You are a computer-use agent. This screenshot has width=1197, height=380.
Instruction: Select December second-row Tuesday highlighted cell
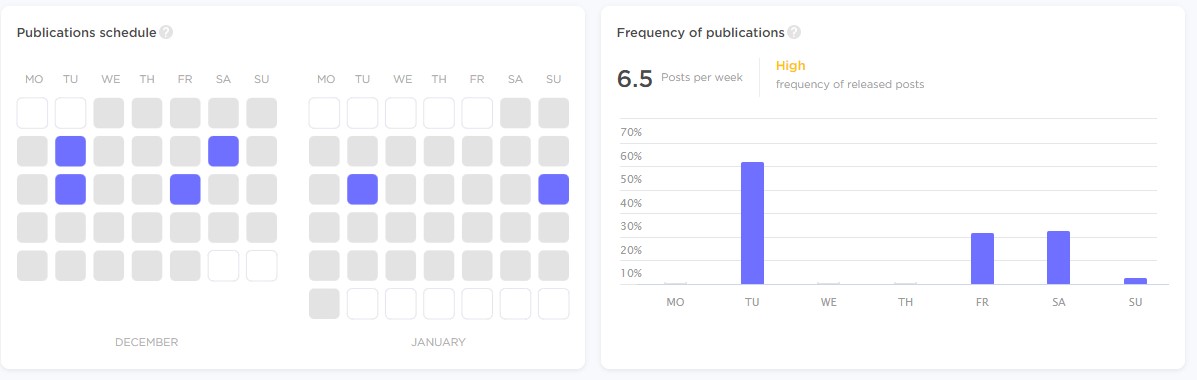tap(70, 151)
